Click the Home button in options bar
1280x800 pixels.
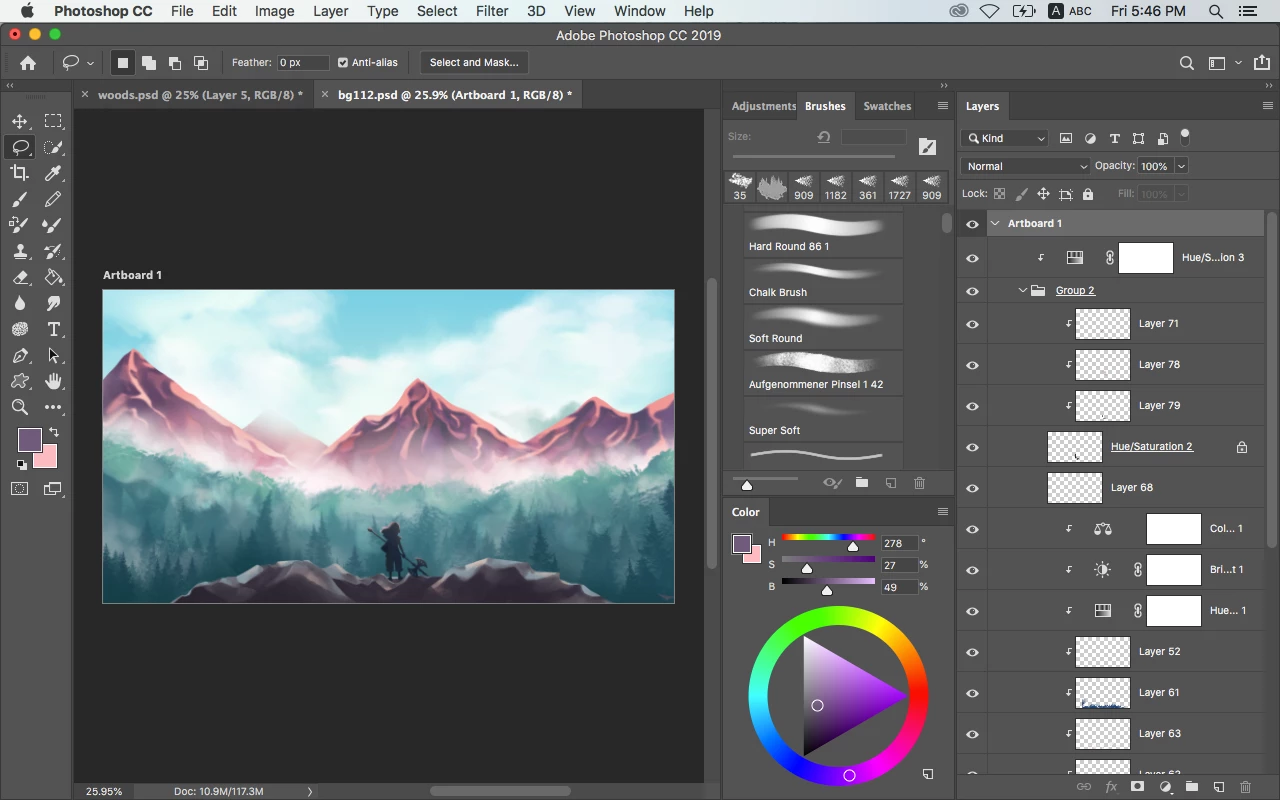point(28,63)
